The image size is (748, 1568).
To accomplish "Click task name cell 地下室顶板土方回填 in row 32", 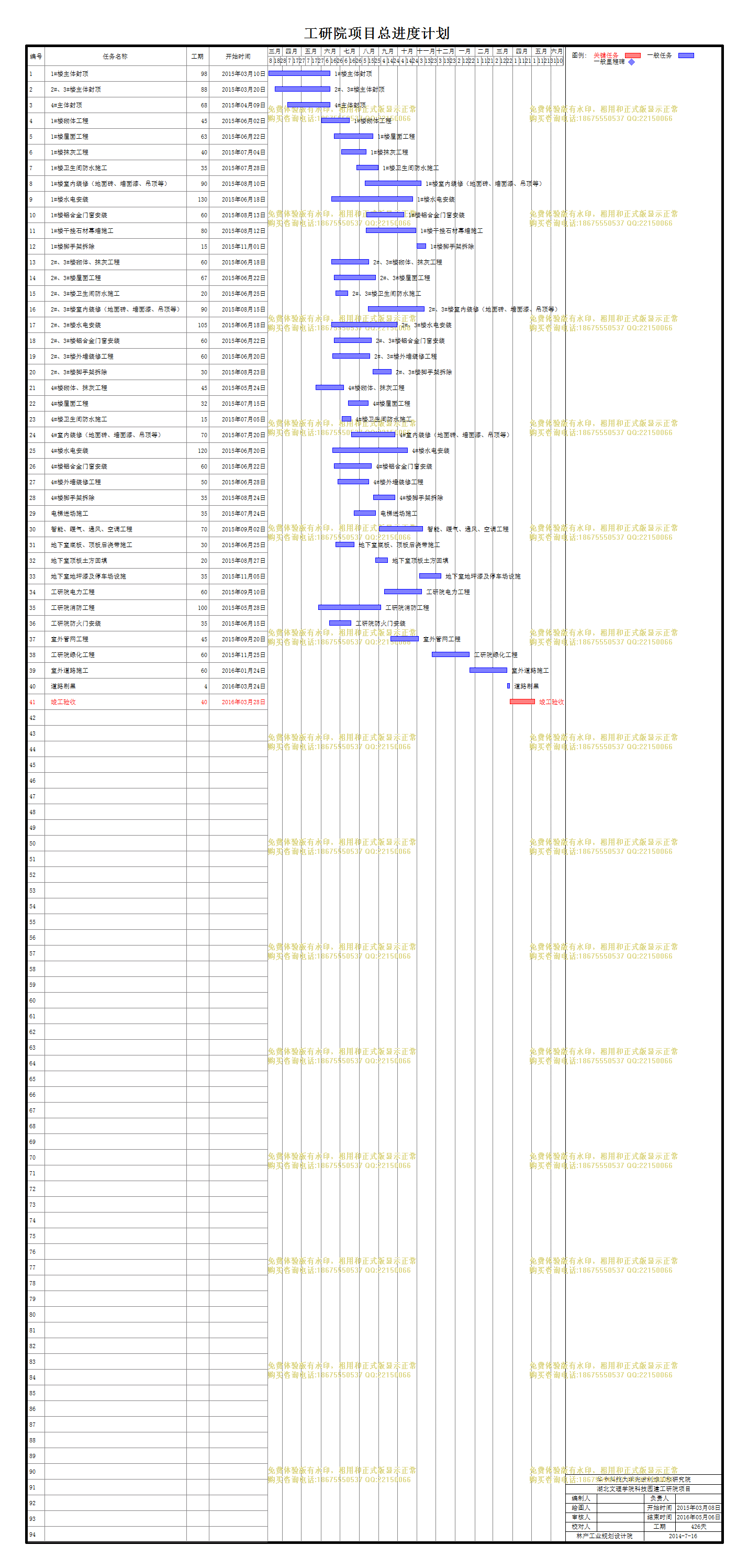I will pyautogui.click(x=115, y=561).
